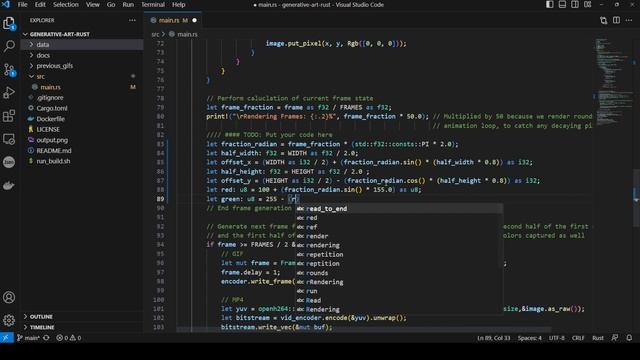Viewport: 640px width, 360px height.
Task: Open Explorer views and more actions ellipsis
Action: pyautogui.click(x=132, y=20)
